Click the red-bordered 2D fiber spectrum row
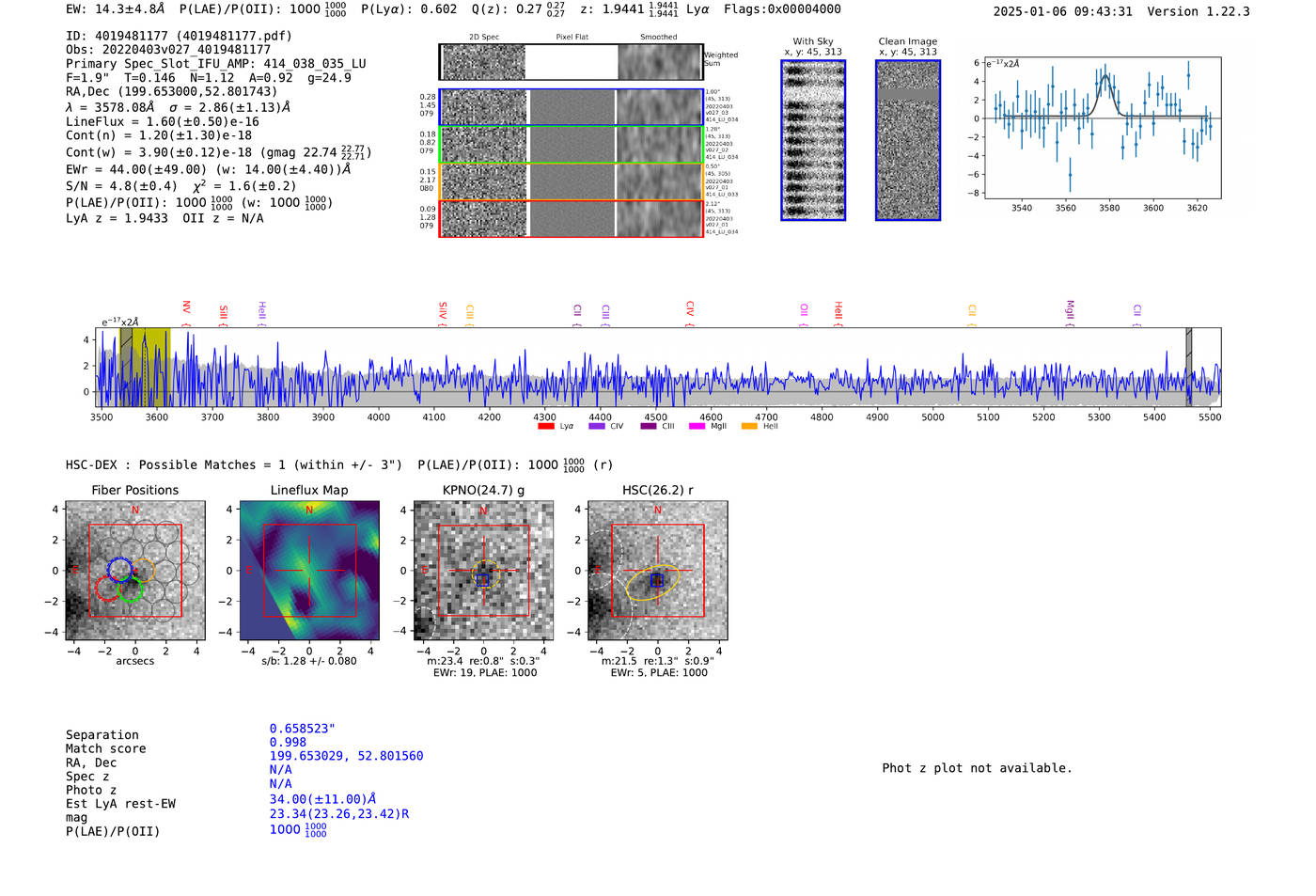This screenshot has height=896, width=1316. 571,218
